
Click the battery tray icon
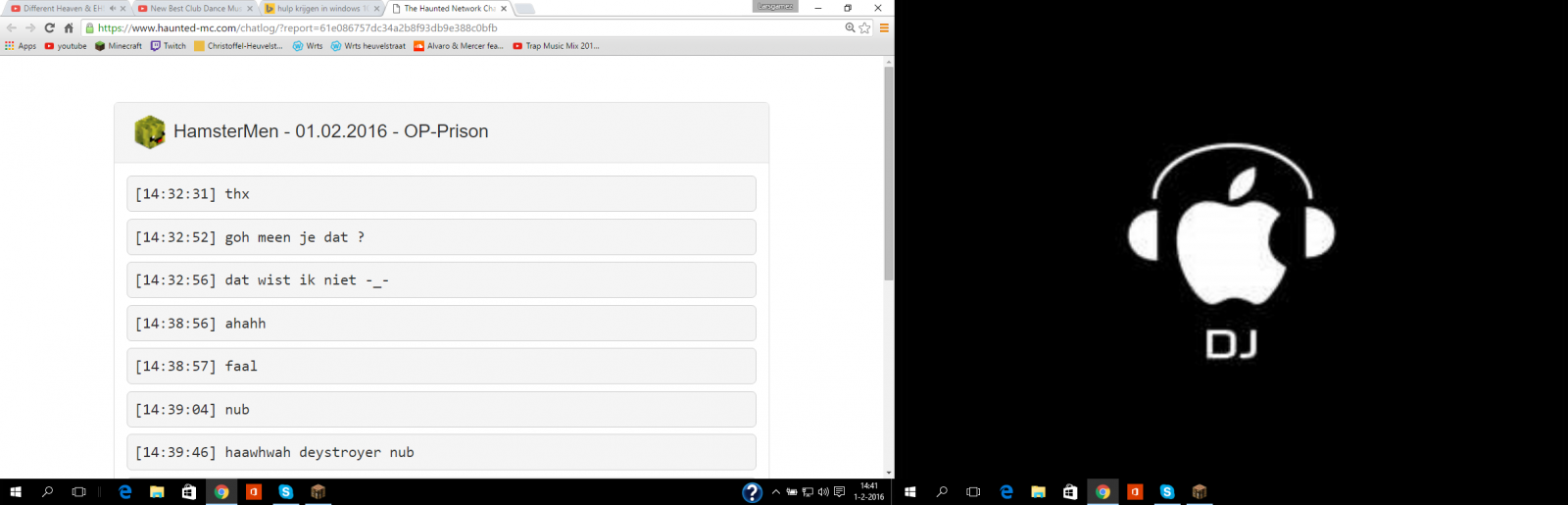tap(792, 492)
